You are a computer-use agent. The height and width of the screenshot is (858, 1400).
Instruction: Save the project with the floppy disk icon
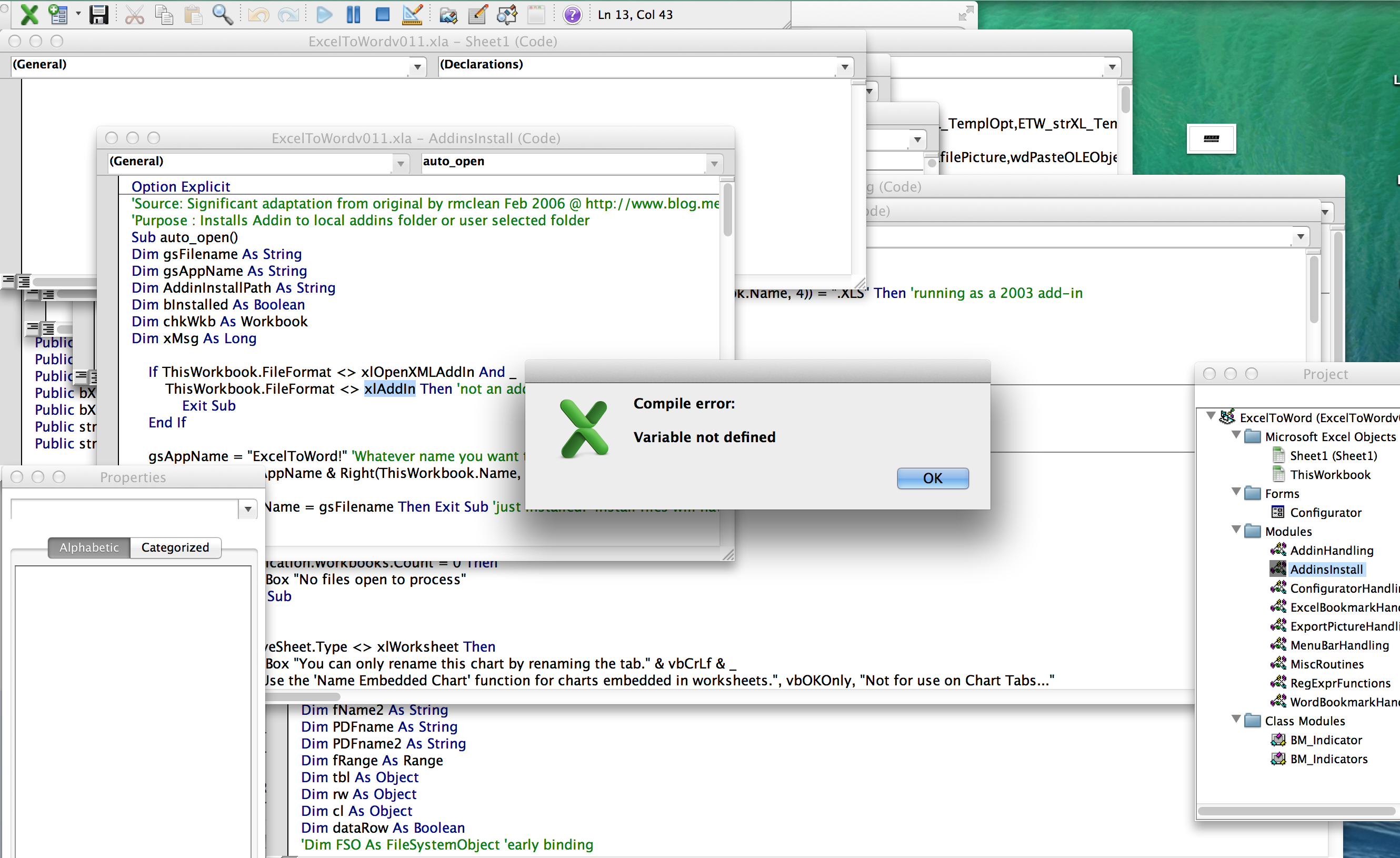click(x=99, y=14)
